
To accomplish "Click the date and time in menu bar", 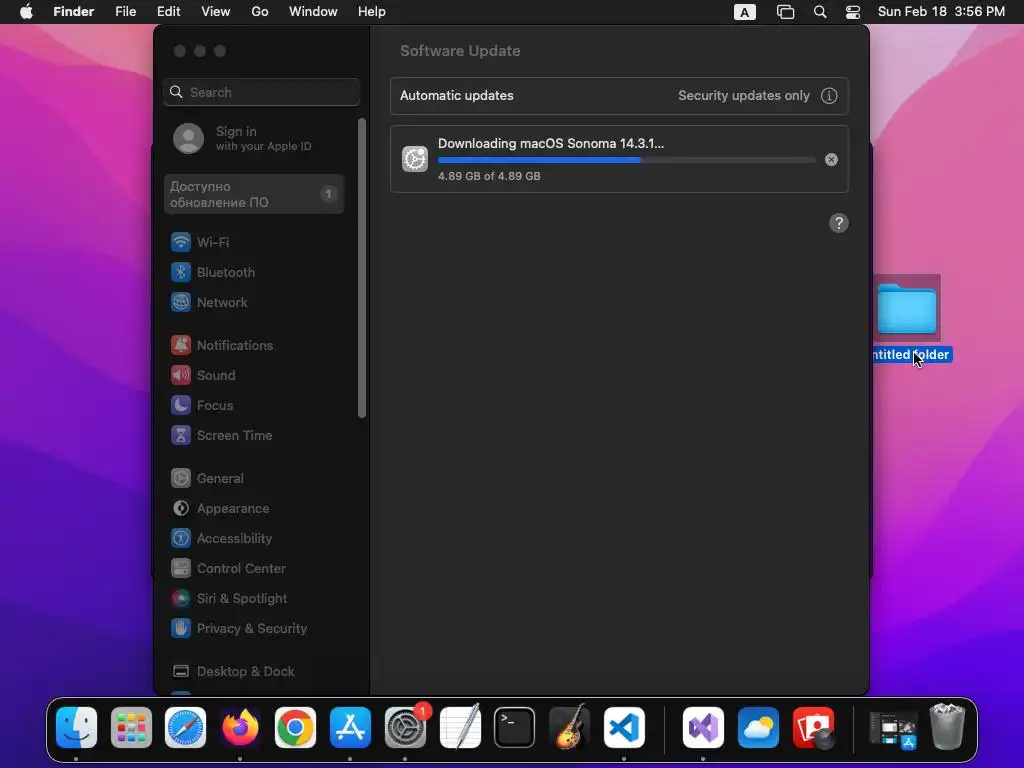I will tap(941, 12).
